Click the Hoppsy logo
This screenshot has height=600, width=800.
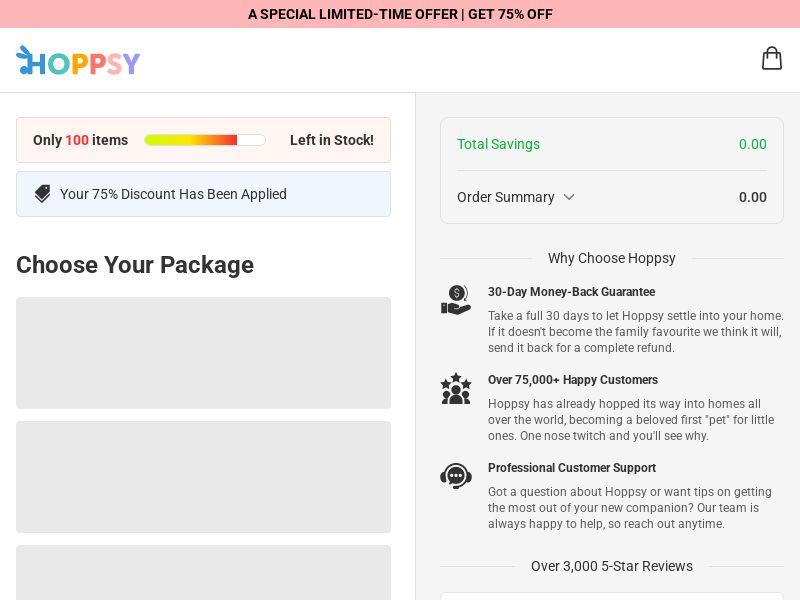[x=78, y=61]
